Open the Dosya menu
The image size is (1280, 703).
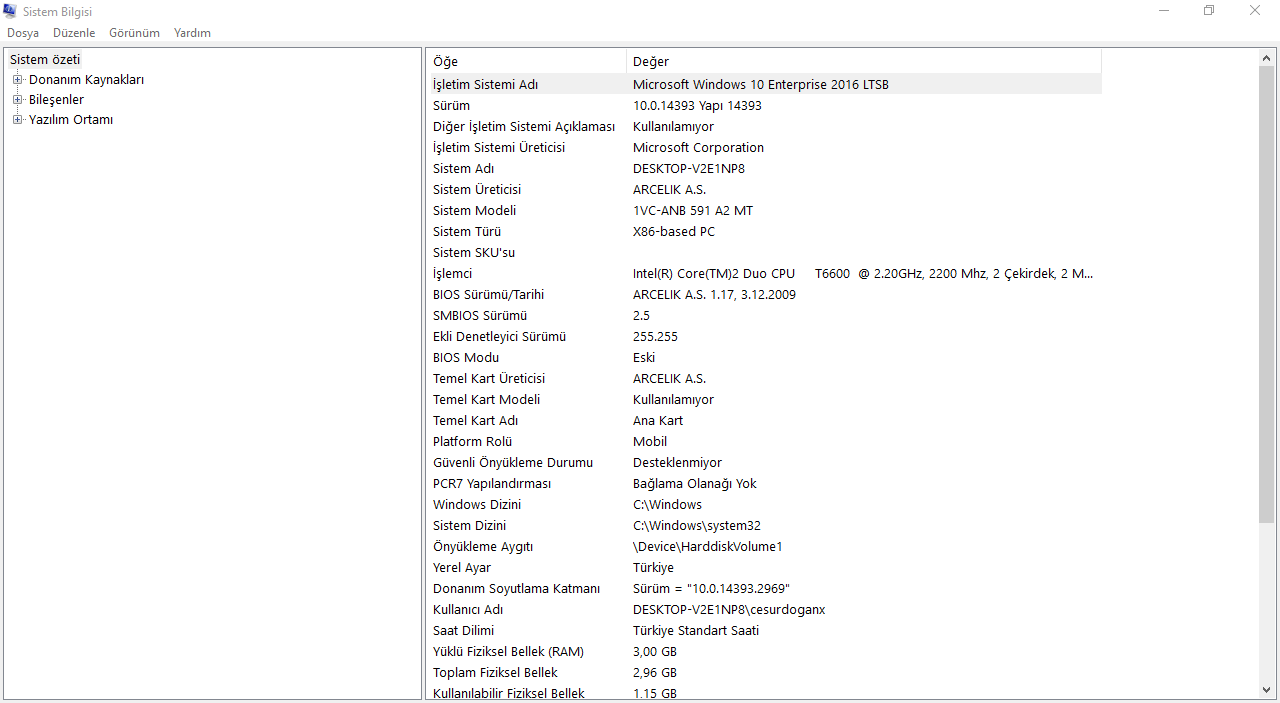[x=23, y=33]
